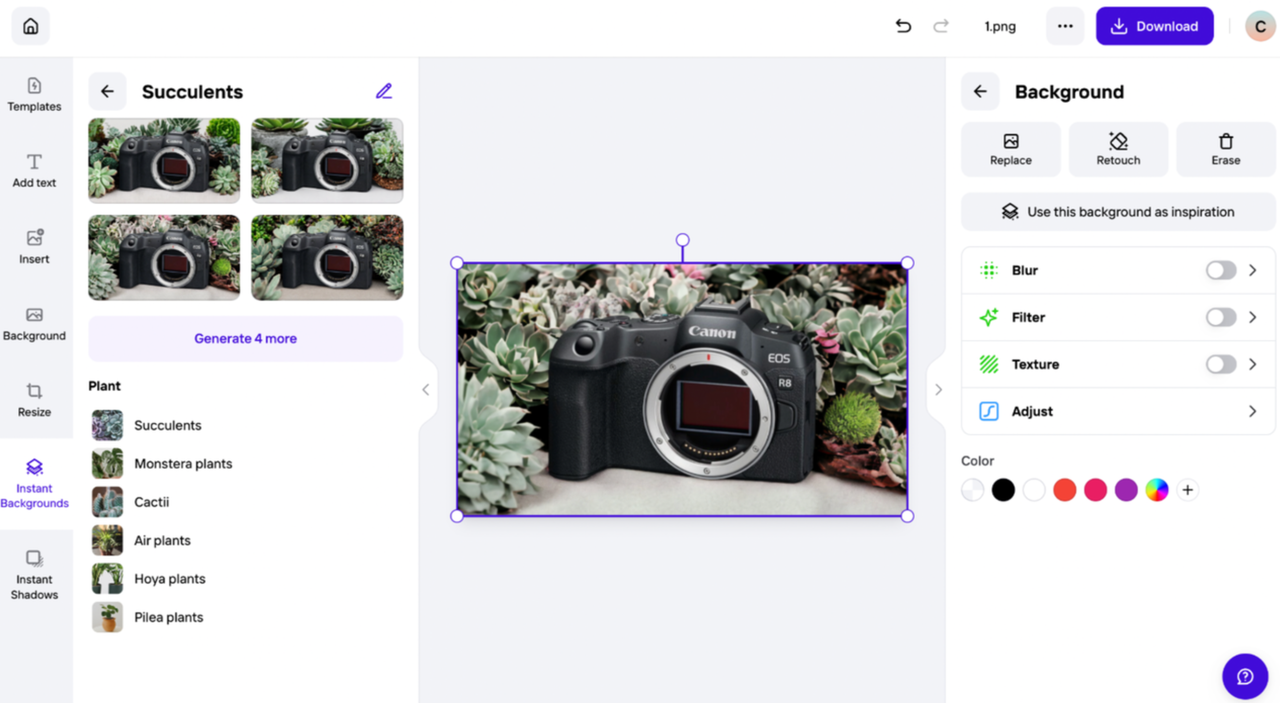This screenshot has width=1280, height=703.
Task: Erase the background with Erase tool
Action: (x=1225, y=149)
